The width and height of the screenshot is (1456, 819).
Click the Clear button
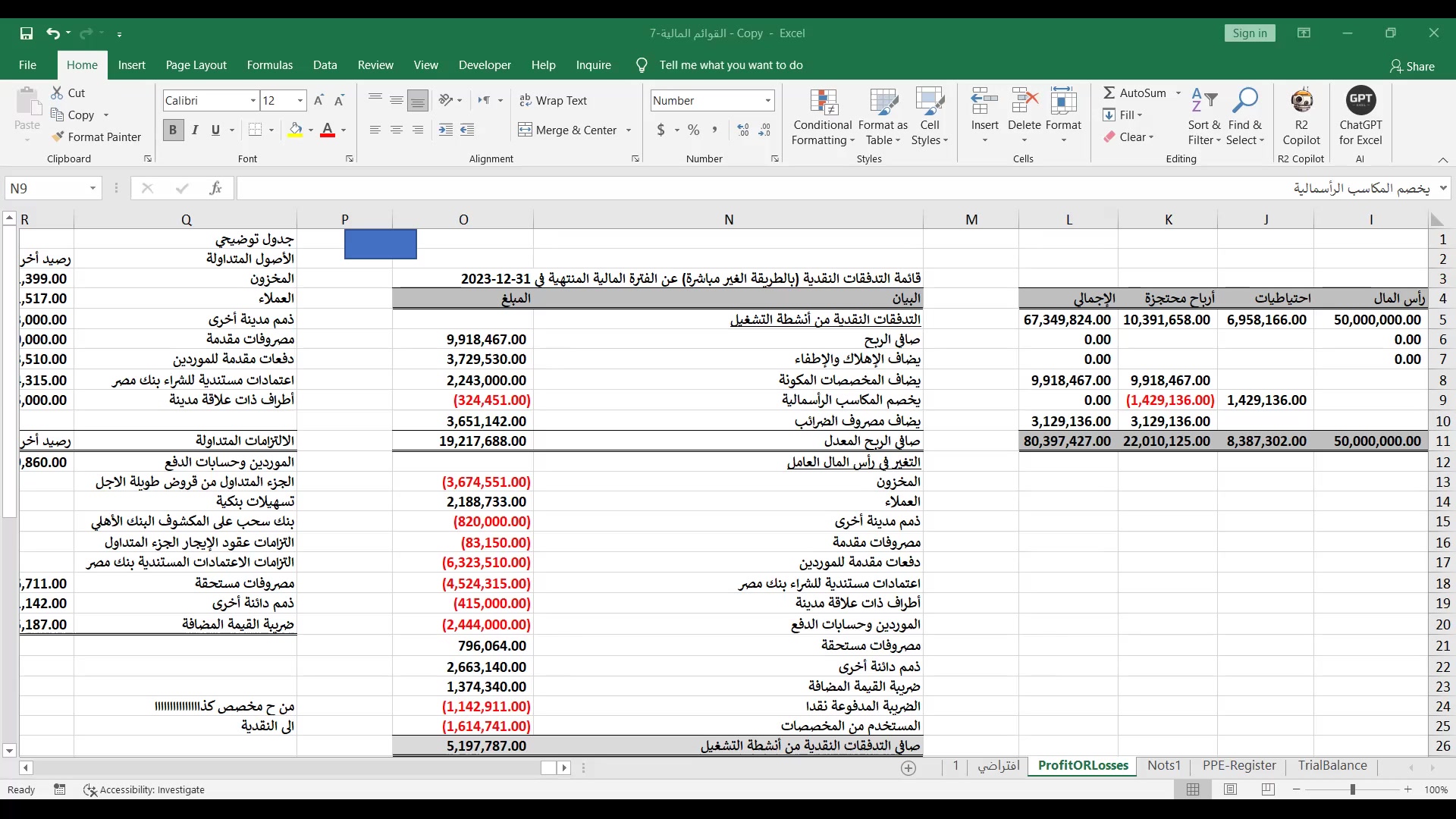click(x=1128, y=137)
